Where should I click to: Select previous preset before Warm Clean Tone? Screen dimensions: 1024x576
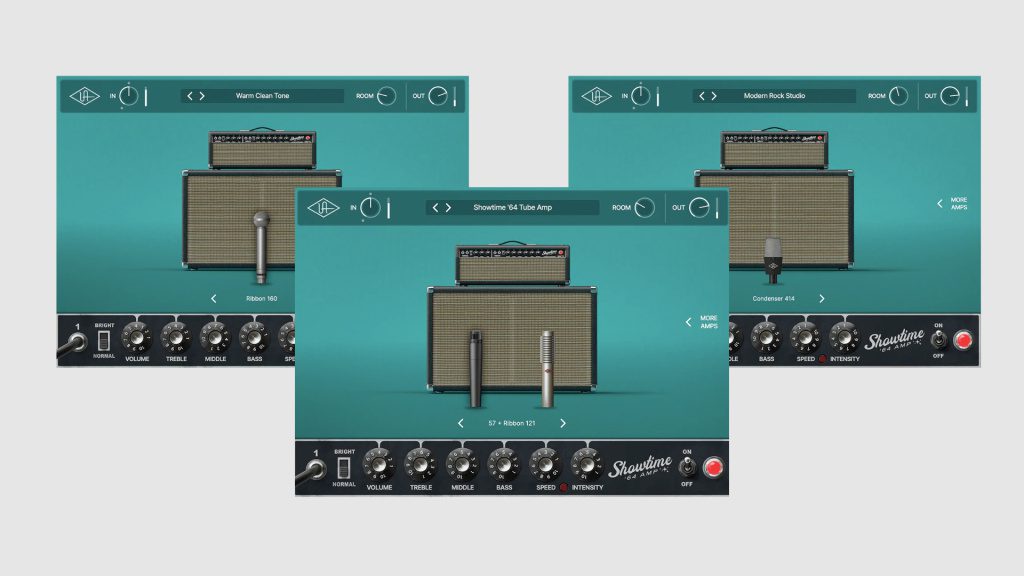[190, 96]
